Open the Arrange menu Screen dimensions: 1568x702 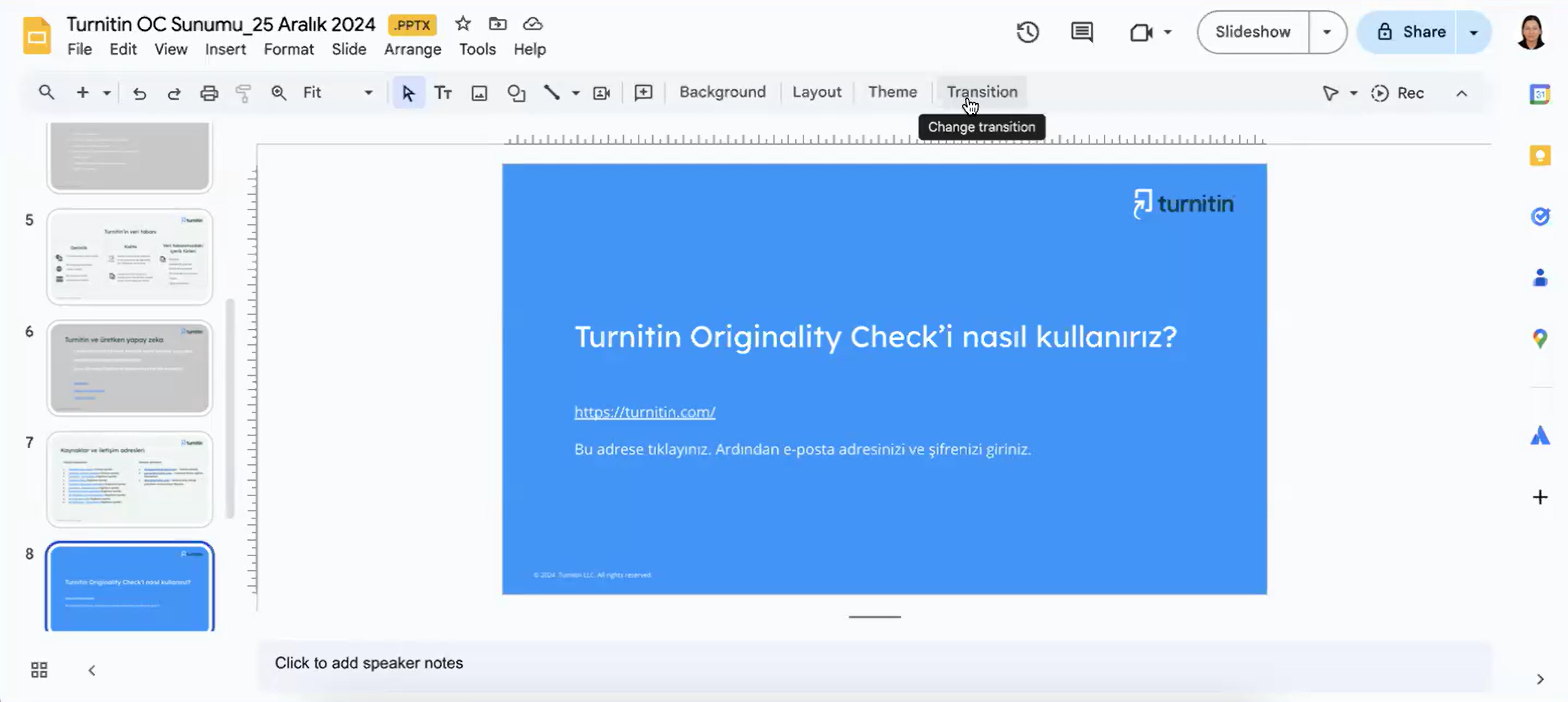(412, 49)
